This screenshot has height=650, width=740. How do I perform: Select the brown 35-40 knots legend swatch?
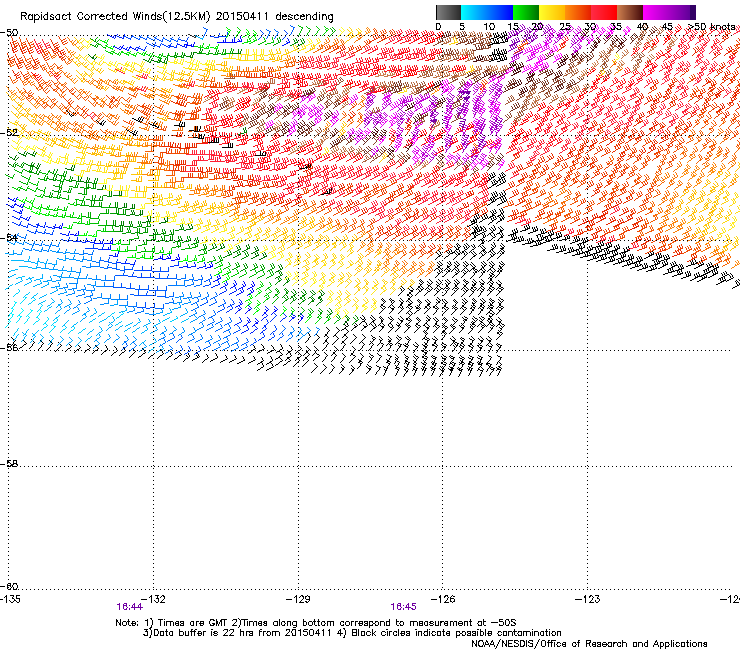point(630,12)
